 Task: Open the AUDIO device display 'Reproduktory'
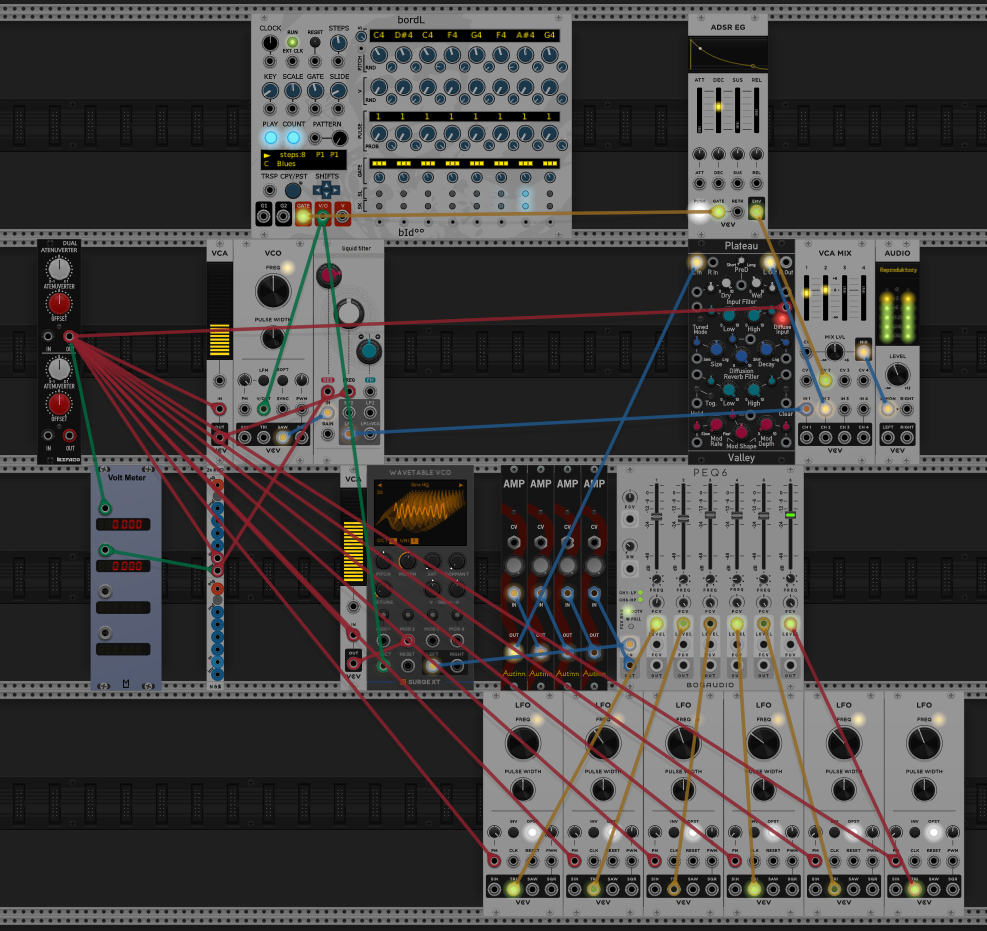pos(898,270)
